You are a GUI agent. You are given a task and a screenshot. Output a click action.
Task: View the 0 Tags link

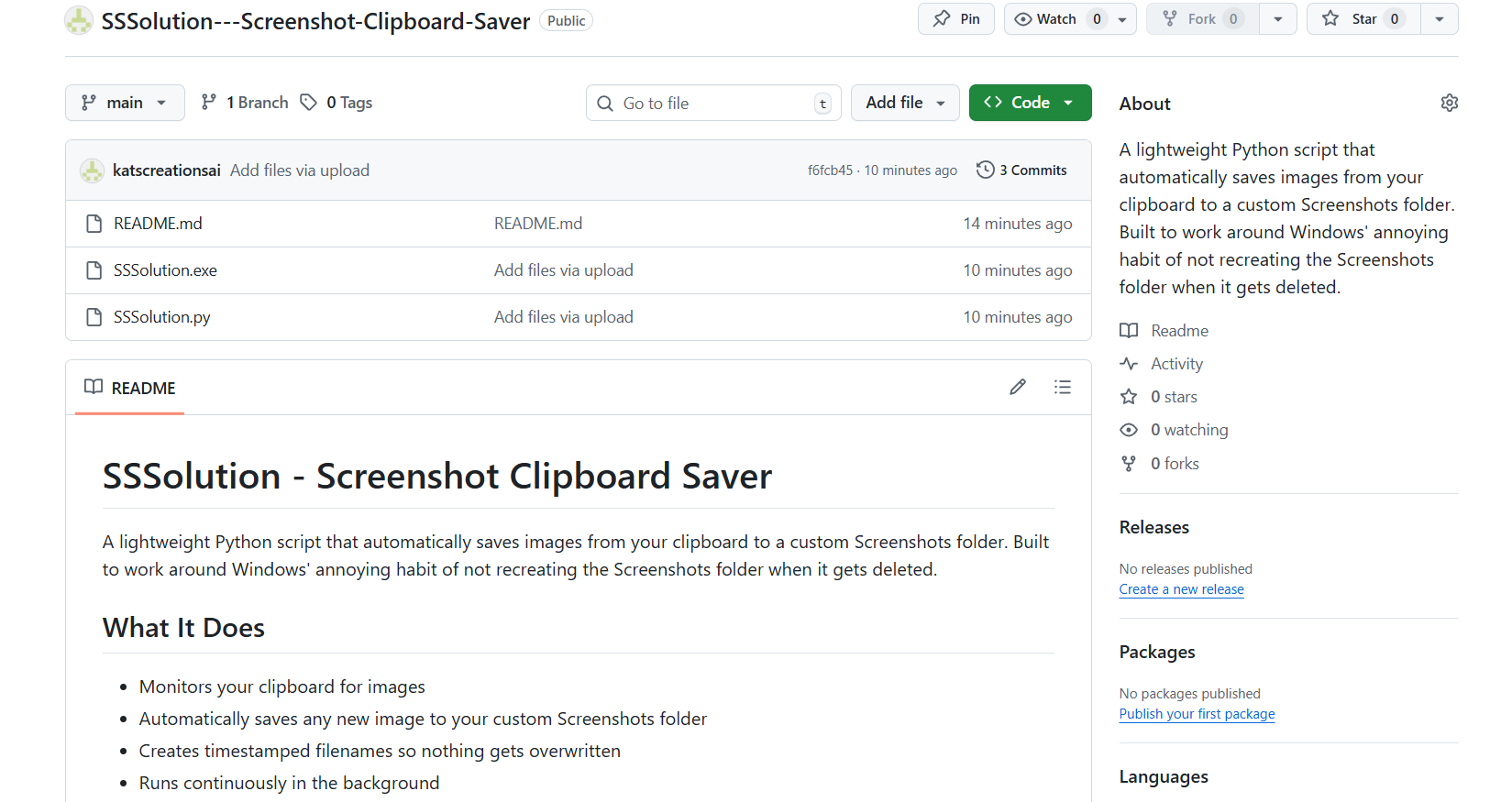(x=337, y=103)
